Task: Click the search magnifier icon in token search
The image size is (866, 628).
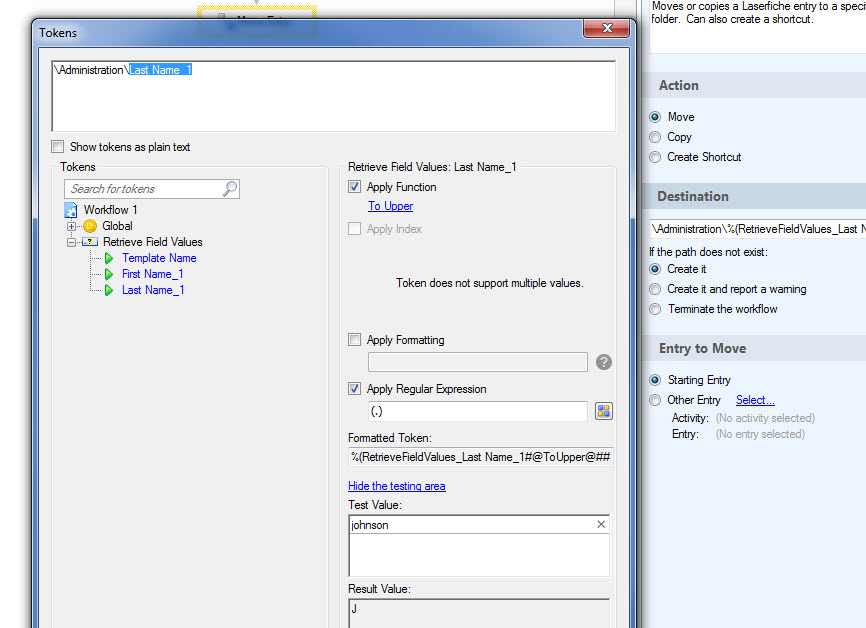Action: [230, 189]
